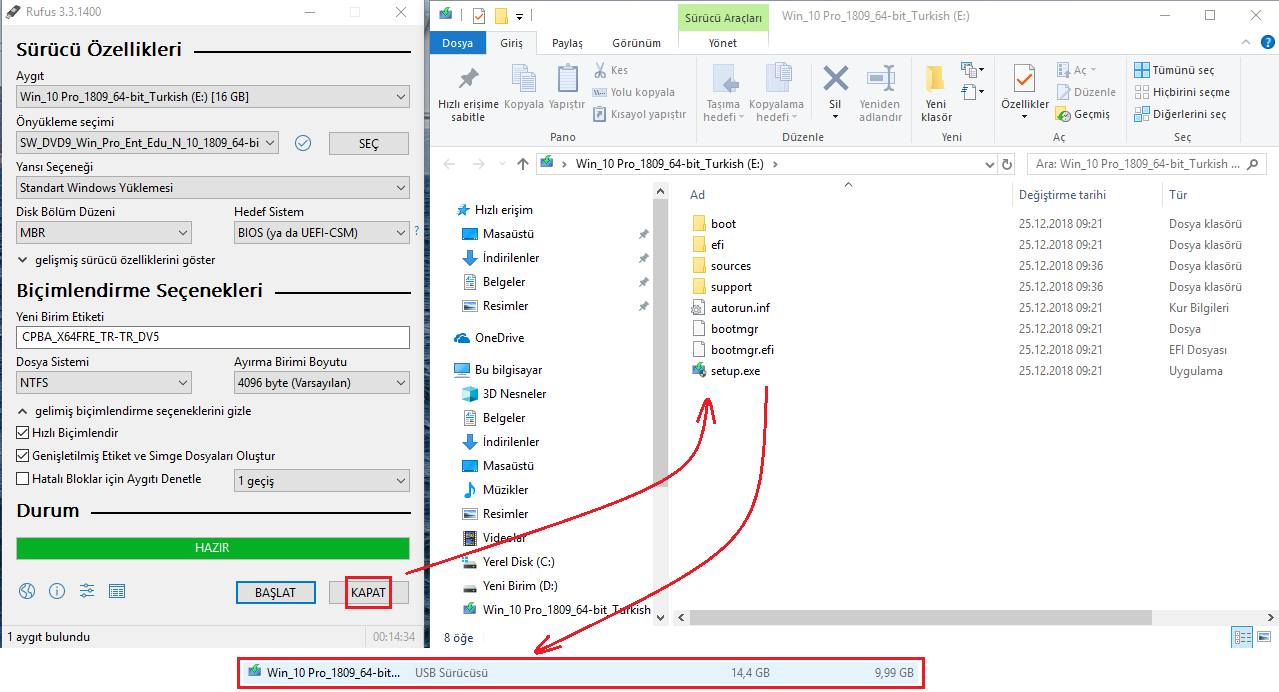This screenshot has width=1279, height=692.
Task: Expand gelişmiş sürücü özelliklerini göster
Action: 117,260
